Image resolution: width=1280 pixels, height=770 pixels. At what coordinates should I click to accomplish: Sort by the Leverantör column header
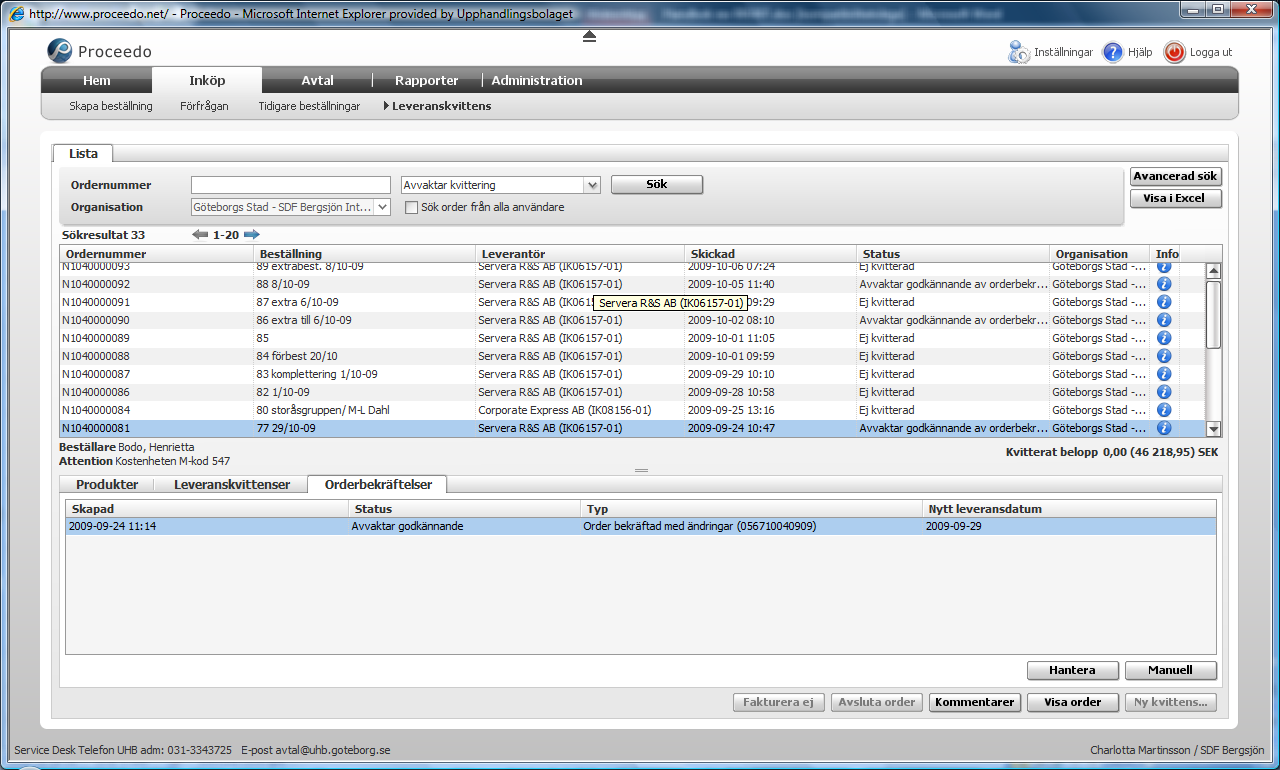click(579, 254)
